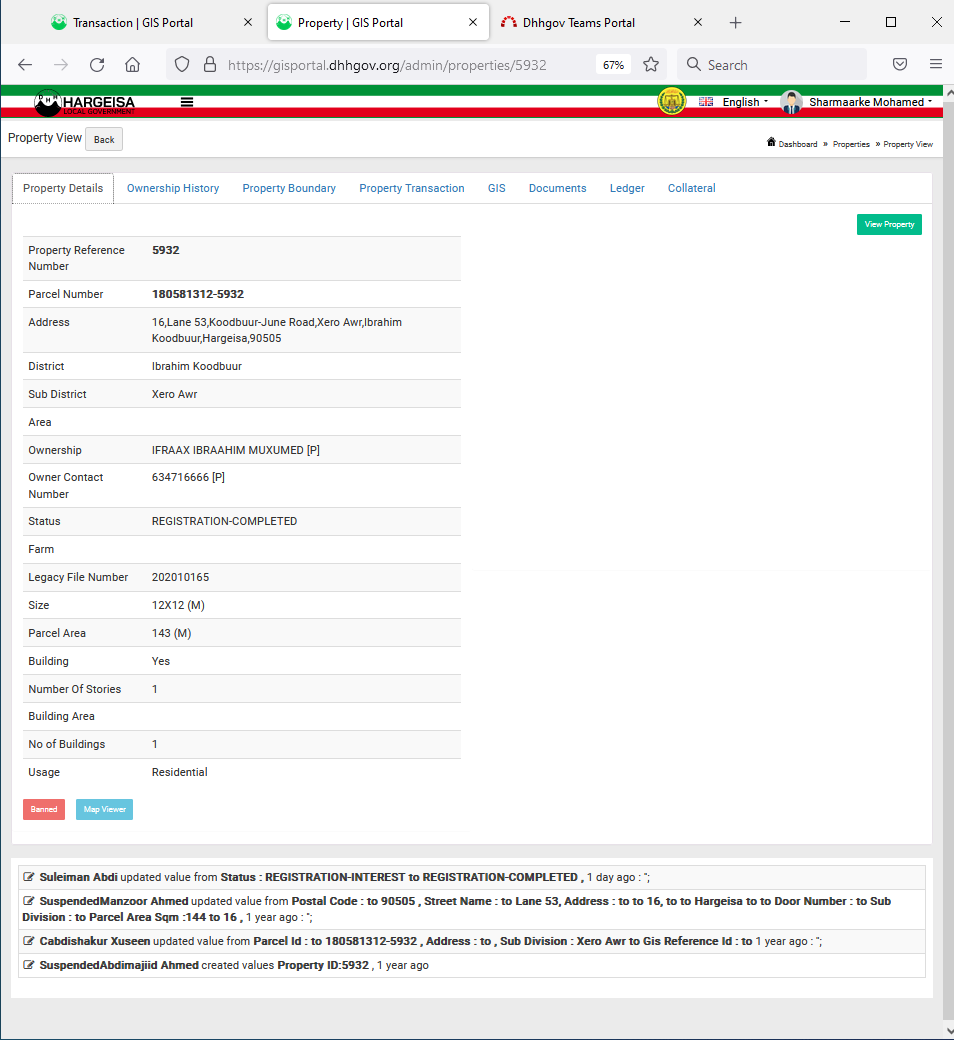Viewport: 954px width, 1040px height.
Task: Click the page vertical scrollbar up arrow
Action: (949, 94)
